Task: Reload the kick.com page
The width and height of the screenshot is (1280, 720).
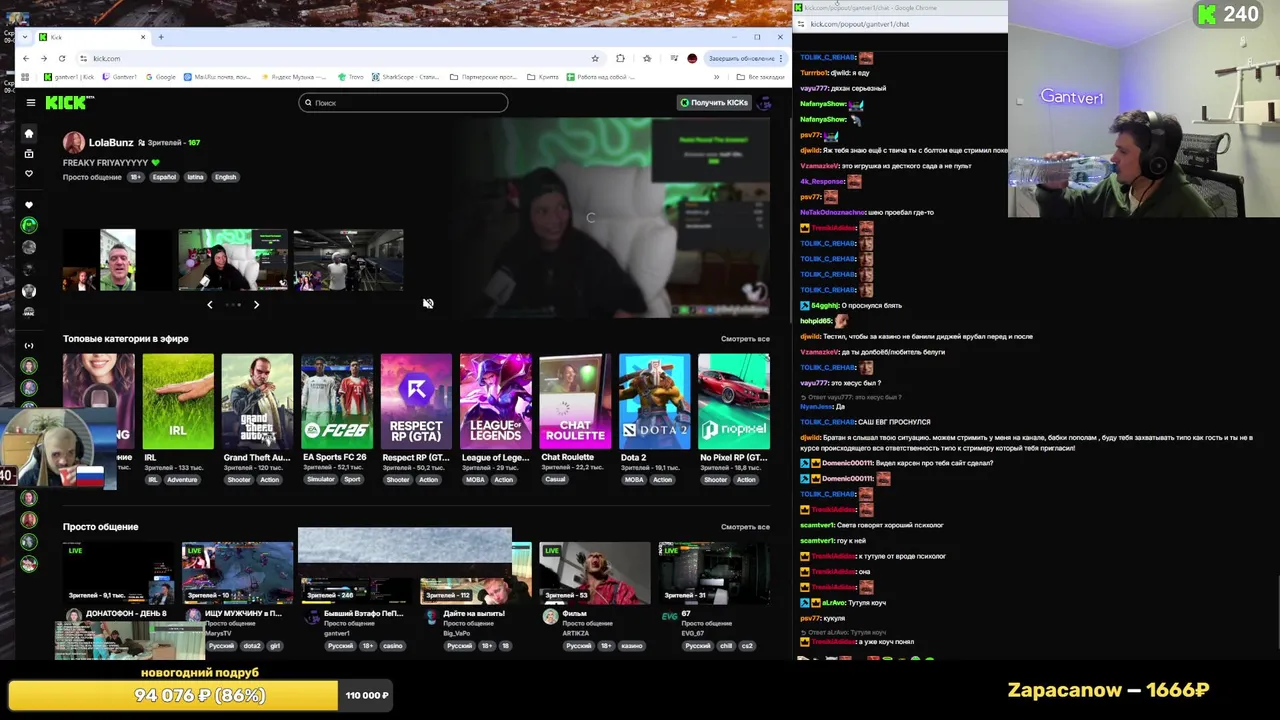Action: tap(62, 58)
